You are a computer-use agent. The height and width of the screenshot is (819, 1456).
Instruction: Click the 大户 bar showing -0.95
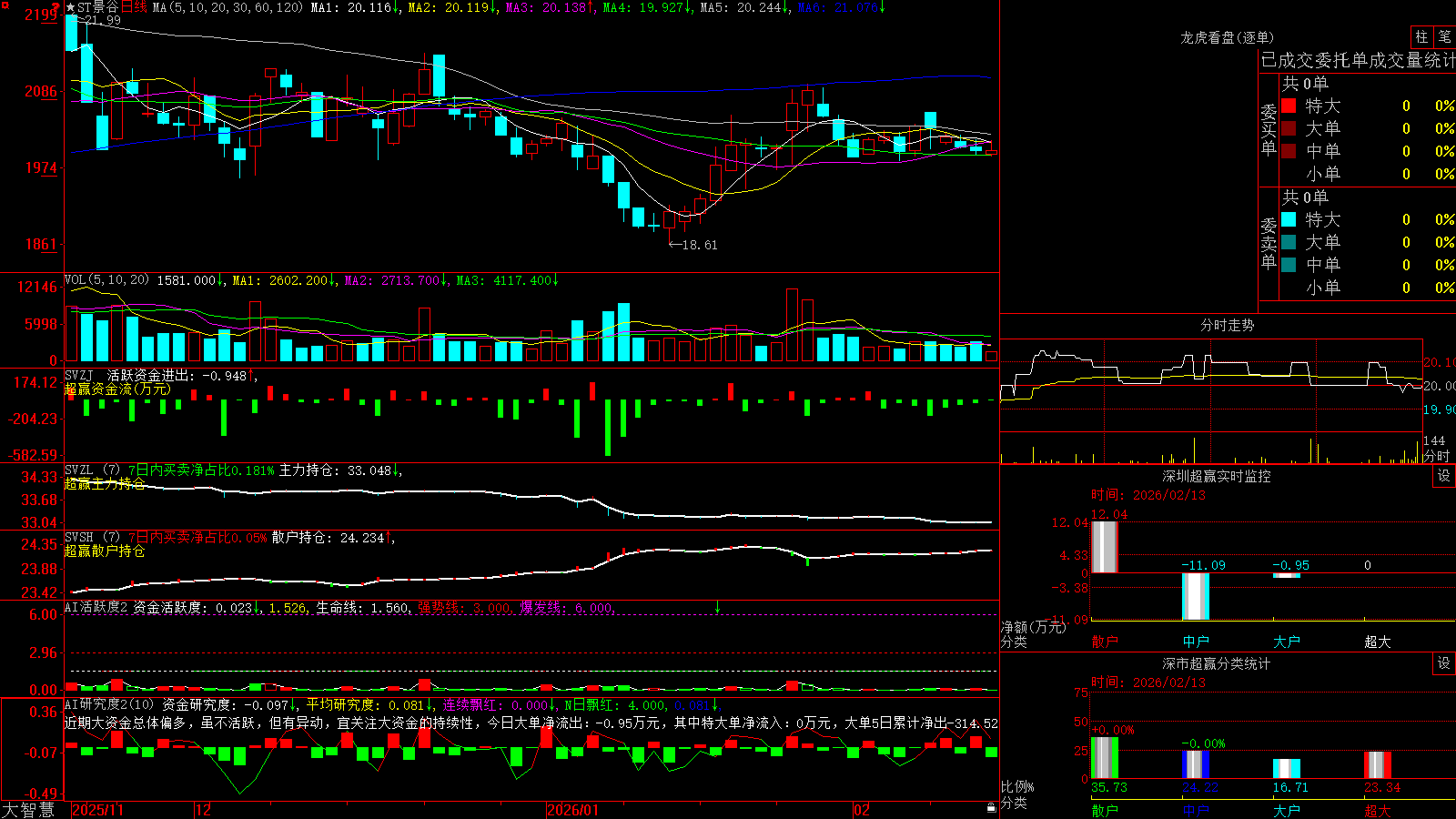1287,575
